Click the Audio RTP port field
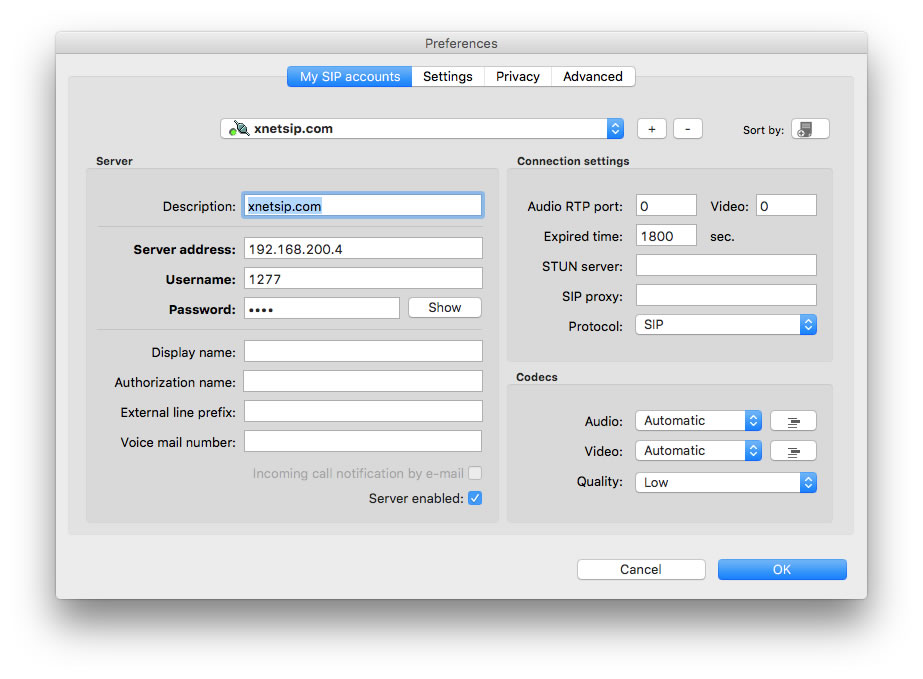The width and height of the screenshot is (923, 679). (x=666, y=206)
